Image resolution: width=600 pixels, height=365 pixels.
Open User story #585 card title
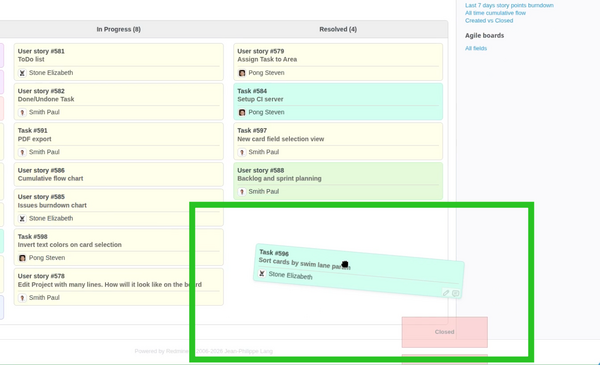coord(41,197)
